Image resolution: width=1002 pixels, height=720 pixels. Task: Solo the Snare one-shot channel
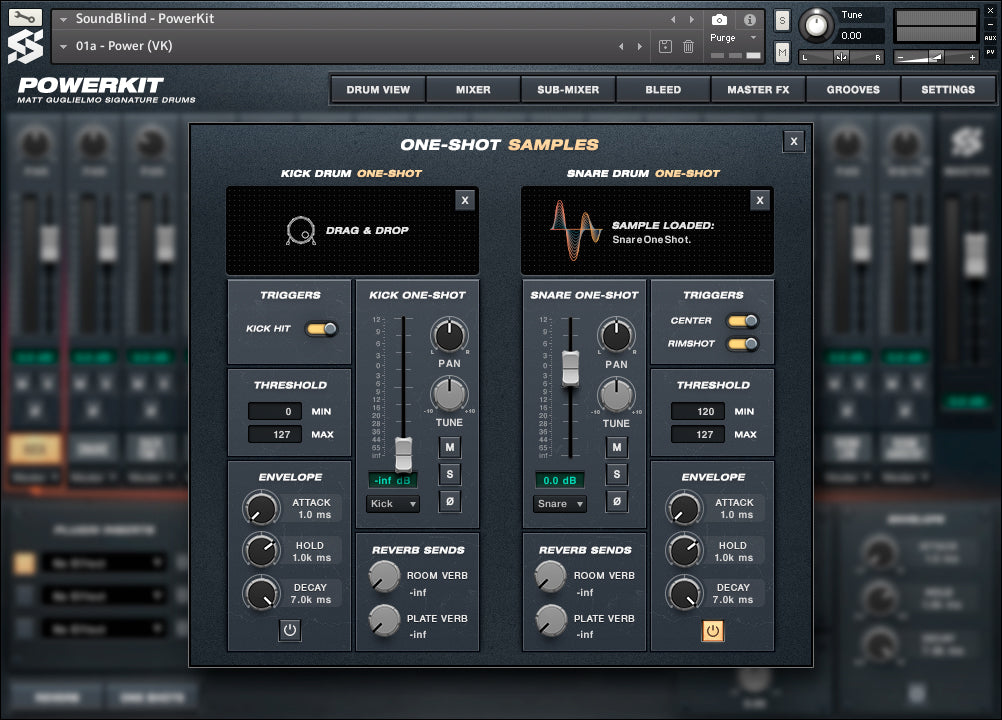[x=617, y=474]
